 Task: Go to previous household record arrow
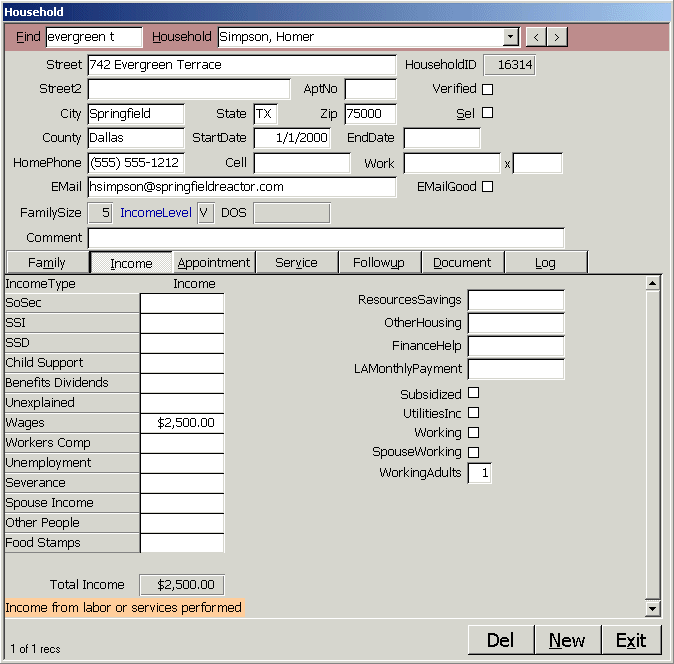click(x=536, y=37)
